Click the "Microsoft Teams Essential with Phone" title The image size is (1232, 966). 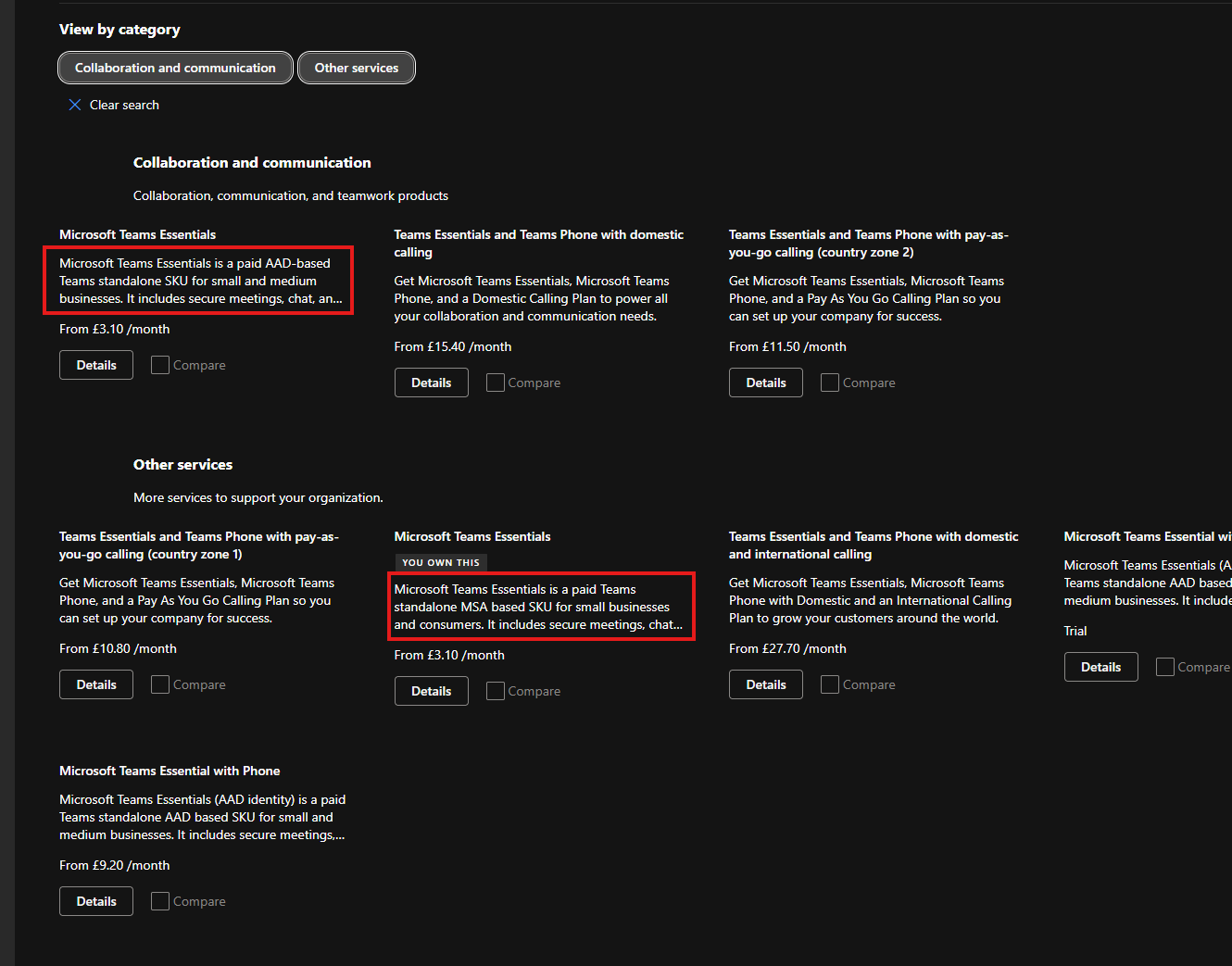point(170,771)
